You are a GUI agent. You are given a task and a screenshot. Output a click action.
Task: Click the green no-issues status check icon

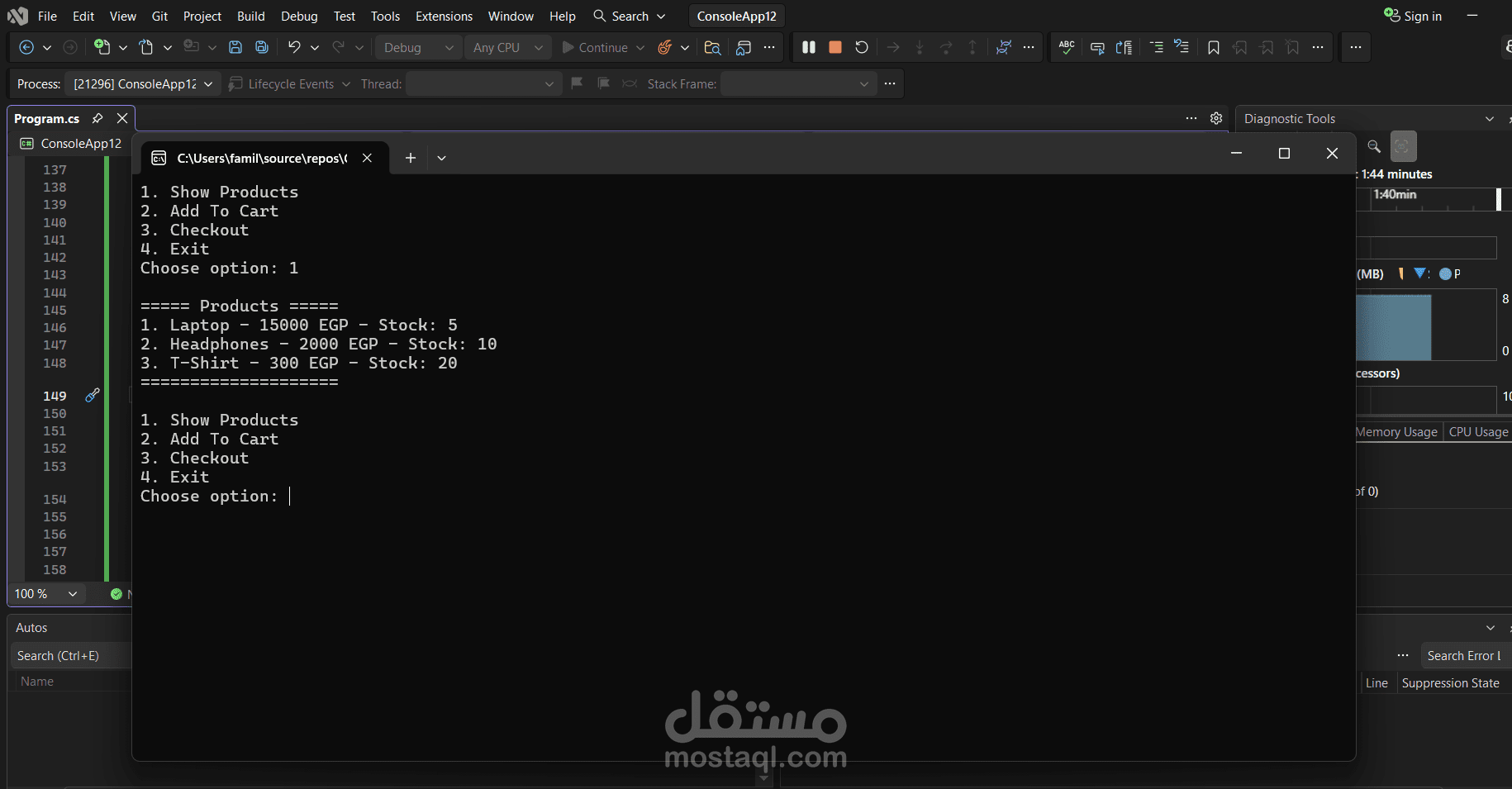pos(116,594)
